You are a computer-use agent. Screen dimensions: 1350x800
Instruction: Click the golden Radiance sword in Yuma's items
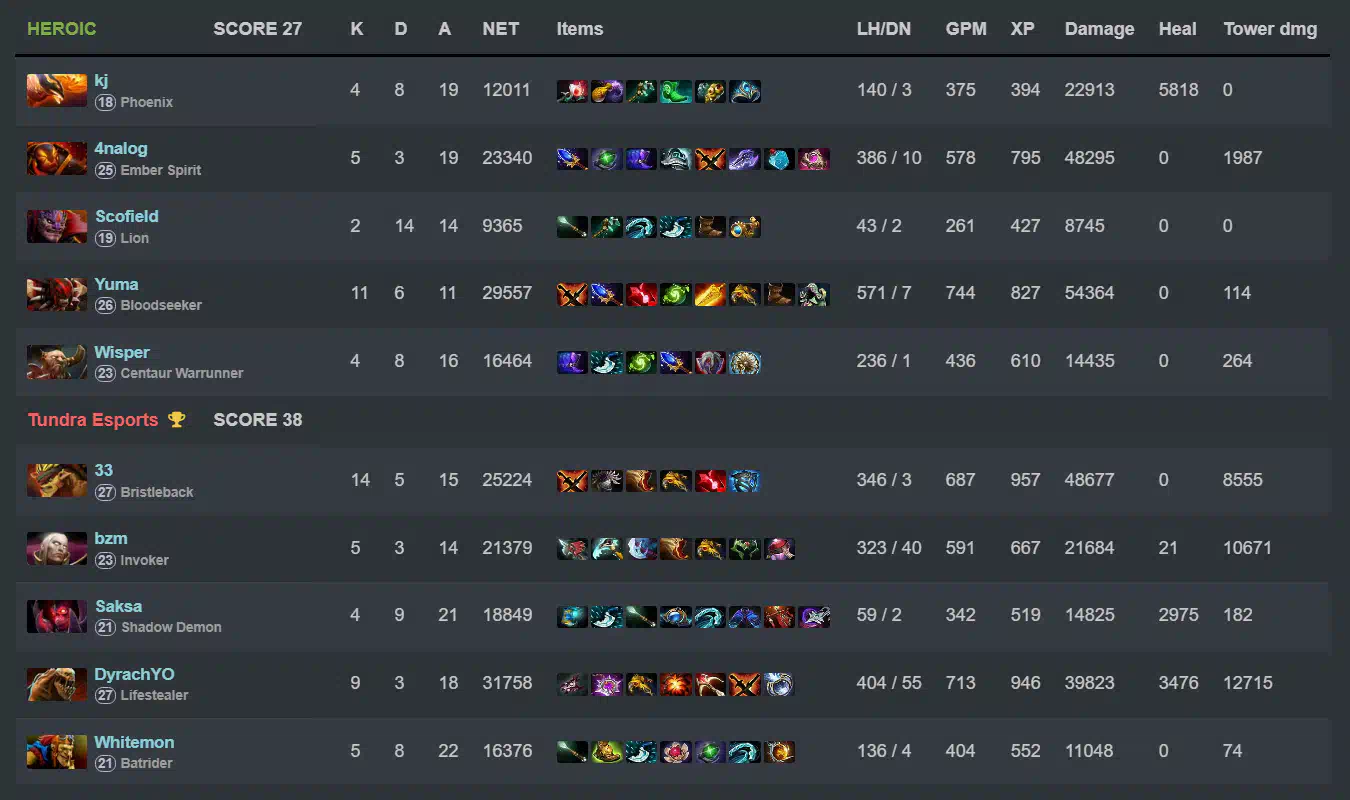(710, 294)
